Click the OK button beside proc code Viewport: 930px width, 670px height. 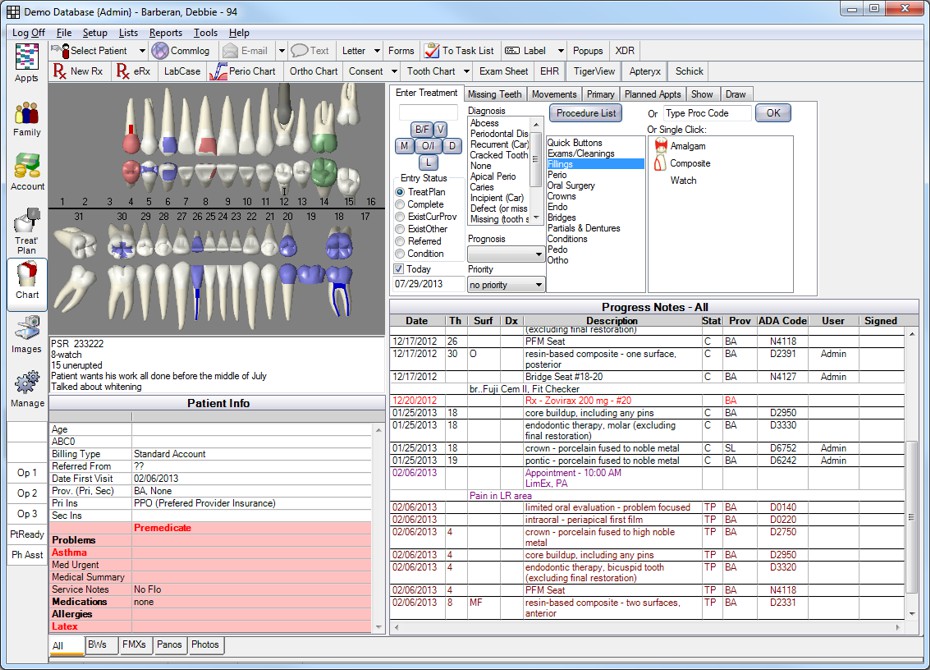tap(773, 113)
